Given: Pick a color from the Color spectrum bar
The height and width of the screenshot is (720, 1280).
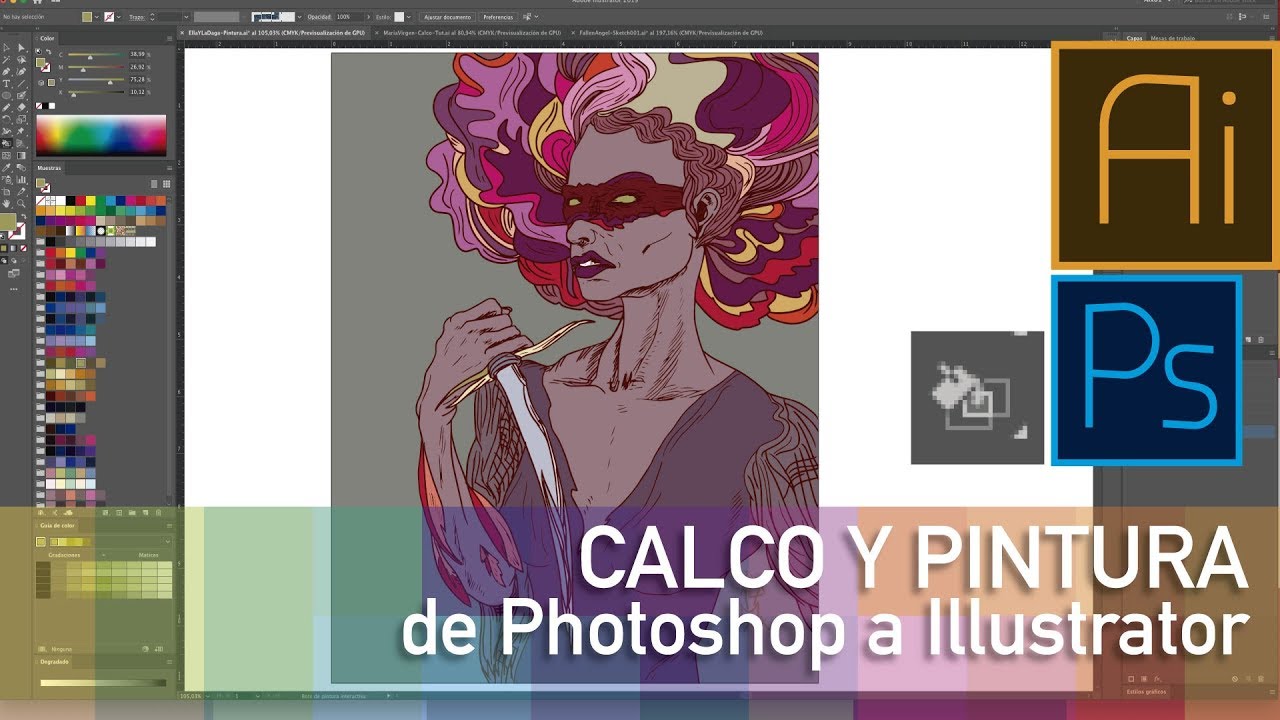Looking at the screenshot, I should point(101,135).
